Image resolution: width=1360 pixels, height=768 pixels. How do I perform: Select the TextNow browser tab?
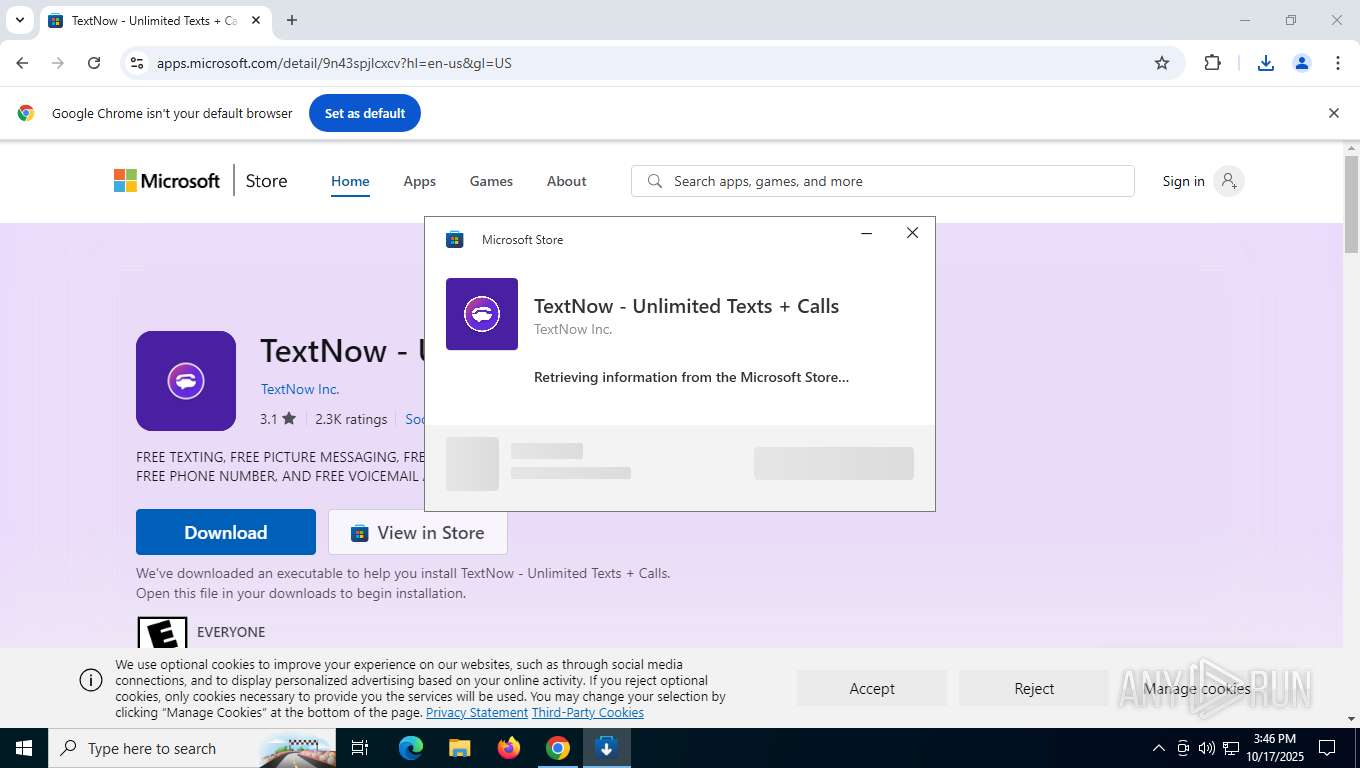point(155,20)
